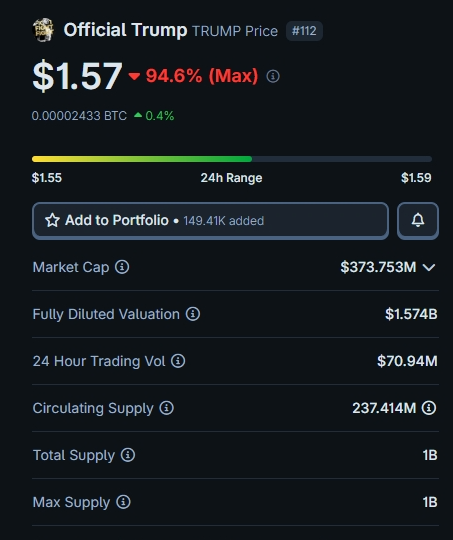Click the Market Cap label
453x540 pixels.
click(71, 267)
